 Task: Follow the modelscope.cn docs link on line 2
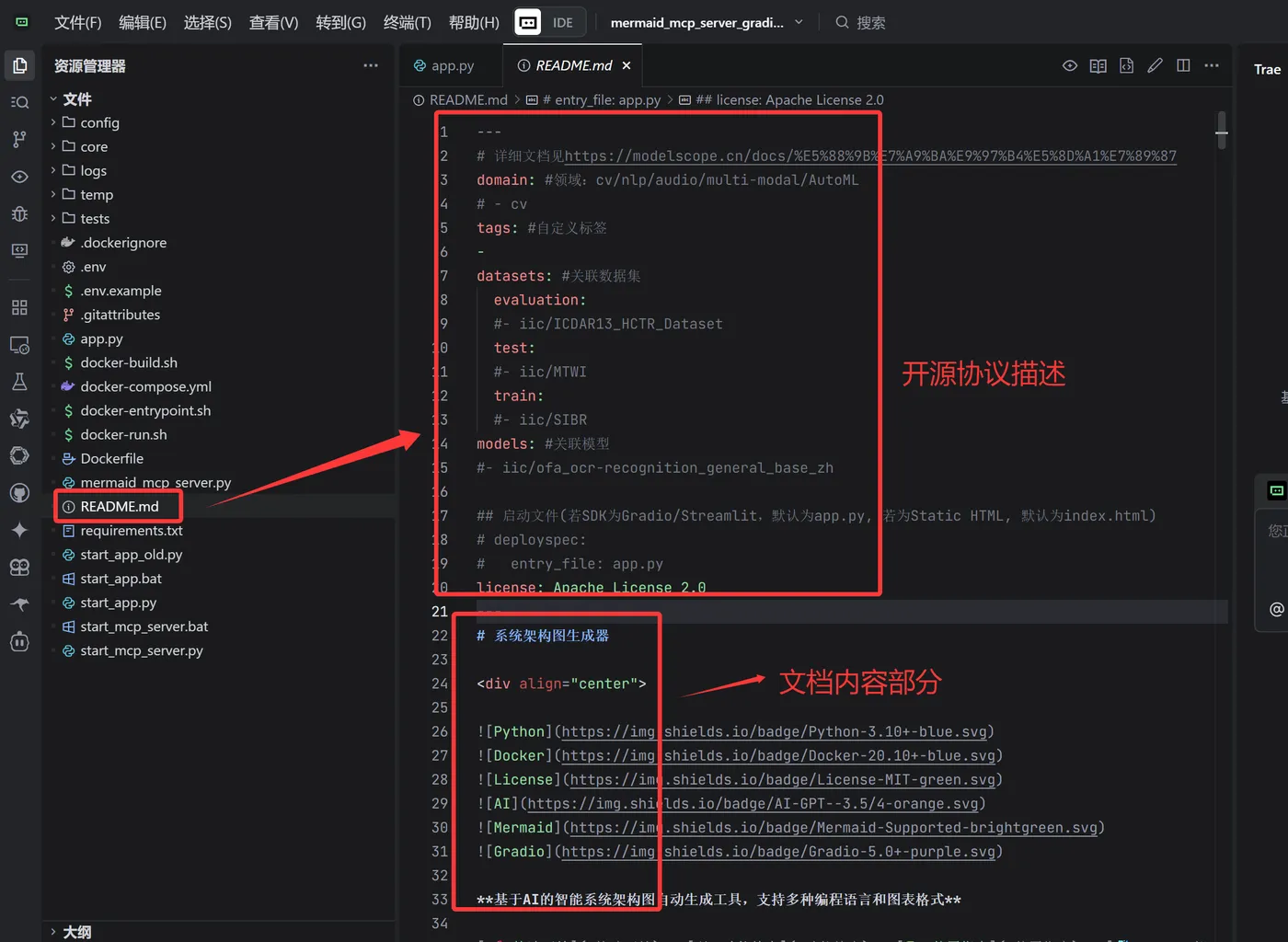(870, 155)
